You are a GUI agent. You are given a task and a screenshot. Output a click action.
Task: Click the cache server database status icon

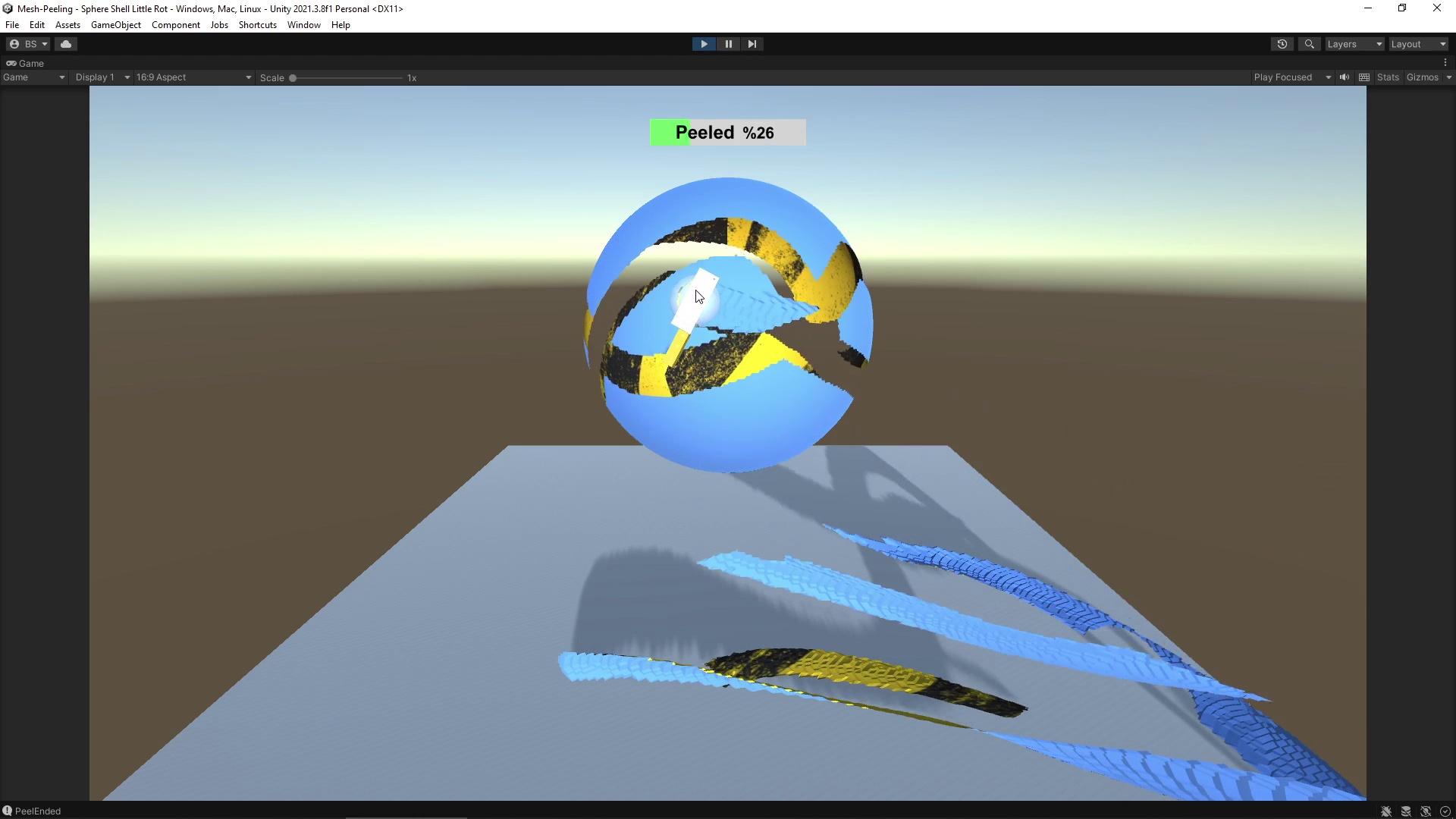click(1406, 811)
